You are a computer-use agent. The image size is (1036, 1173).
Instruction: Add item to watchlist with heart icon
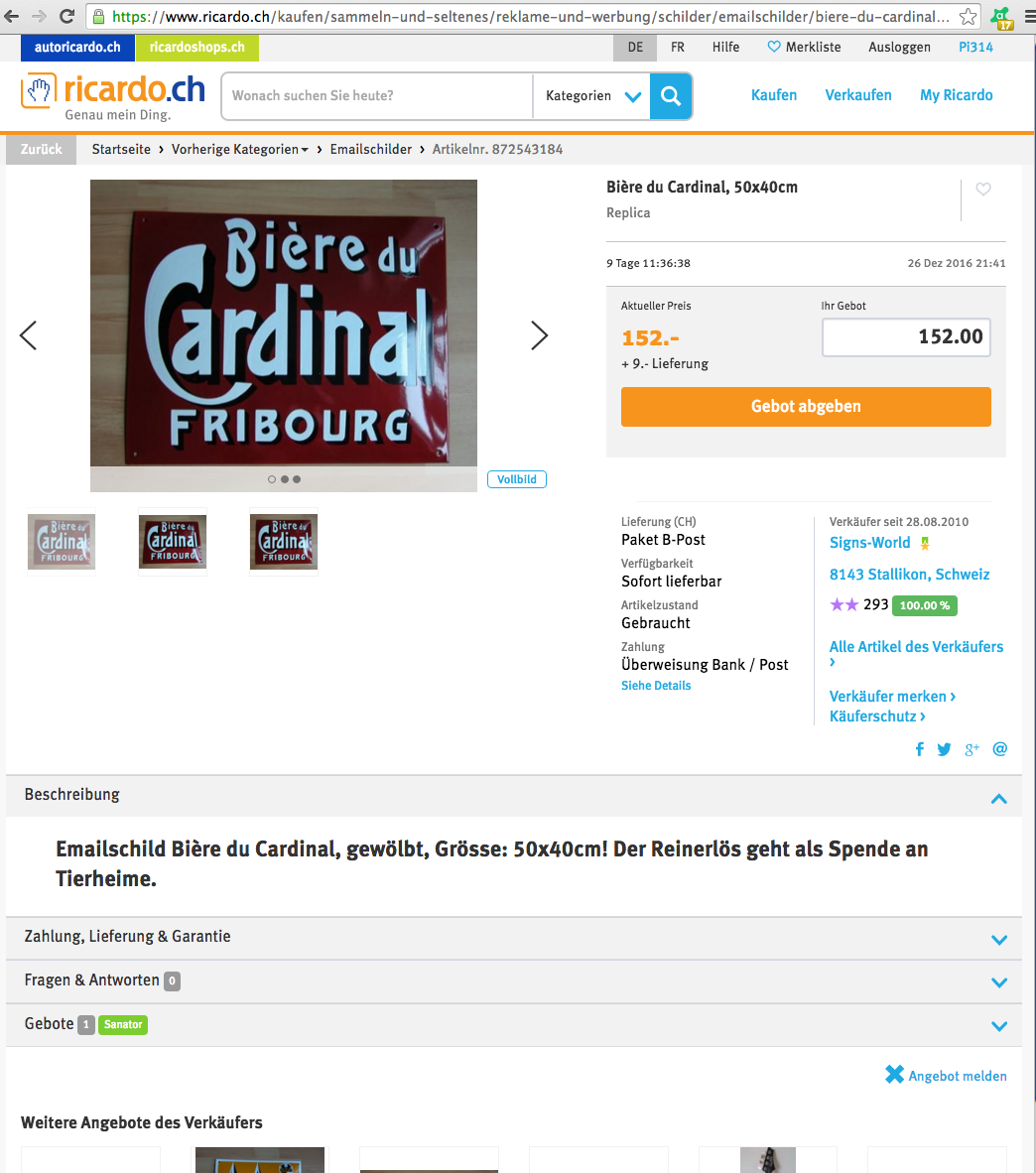982,190
